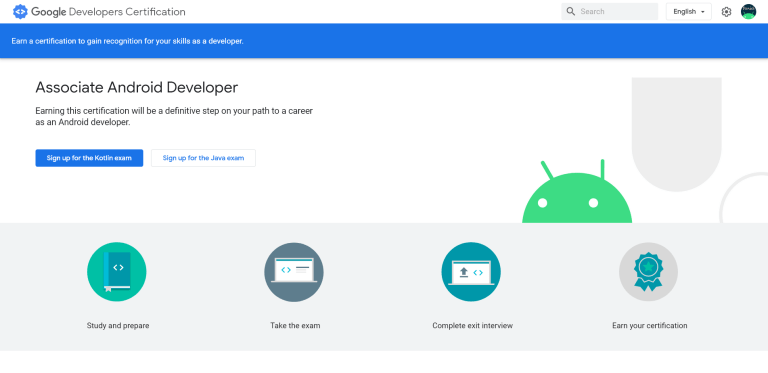This screenshot has width=768, height=373.
Task: Open the English language dropdown
Action: [689, 12]
